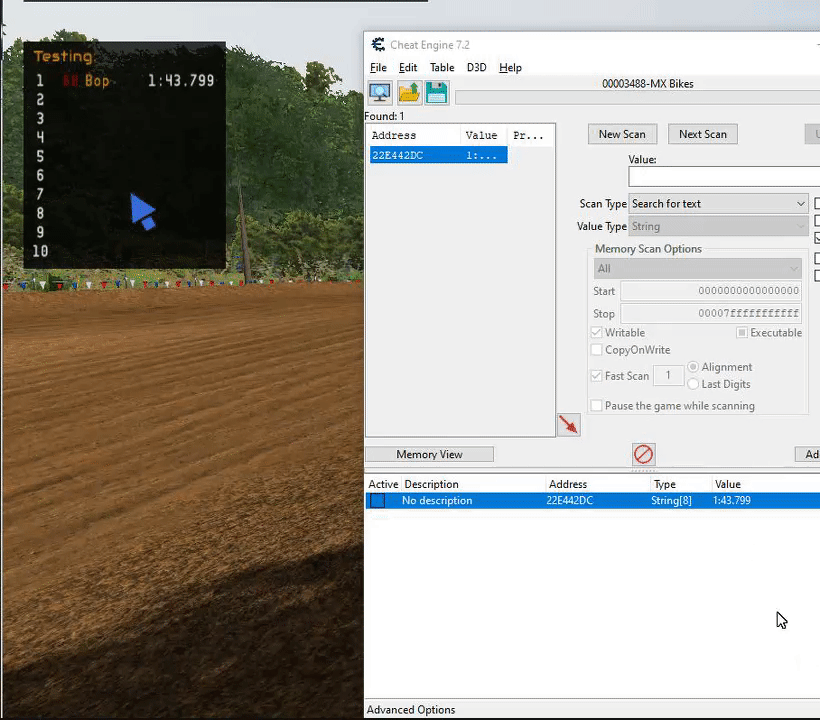
Task: Click the blue arrow cursor in game window
Action: (x=142, y=211)
